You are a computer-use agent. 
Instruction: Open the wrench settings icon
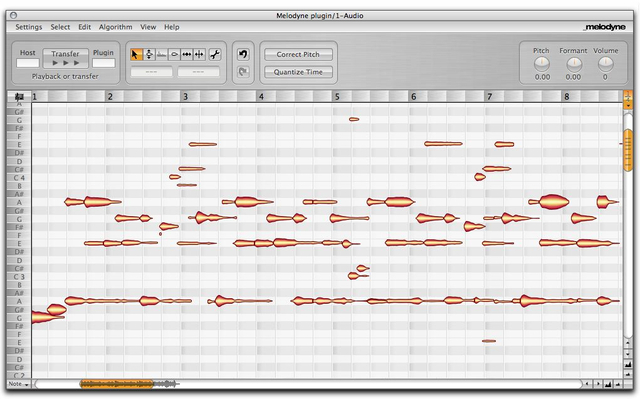click(215, 54)
